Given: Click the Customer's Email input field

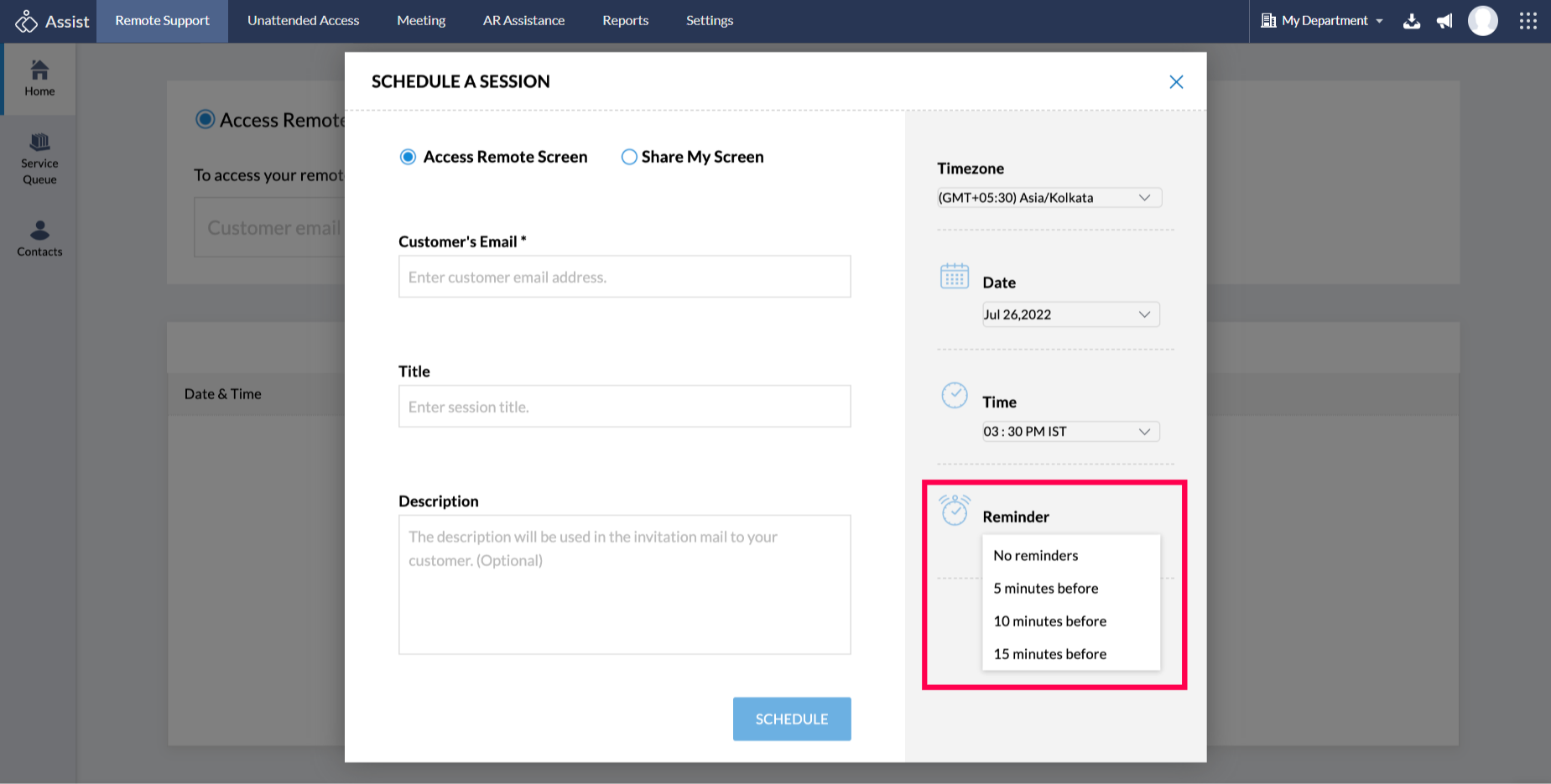Looking at the screenshot, I should [624, 277].
